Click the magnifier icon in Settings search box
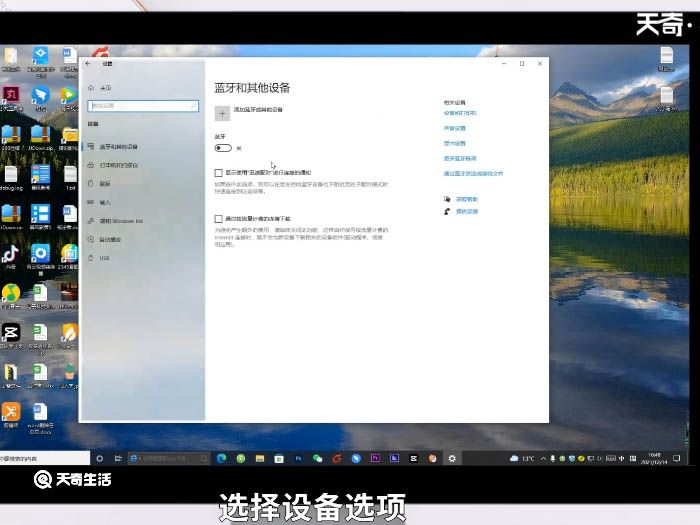This screenshot has width=700, height=525. click(194, 106)
